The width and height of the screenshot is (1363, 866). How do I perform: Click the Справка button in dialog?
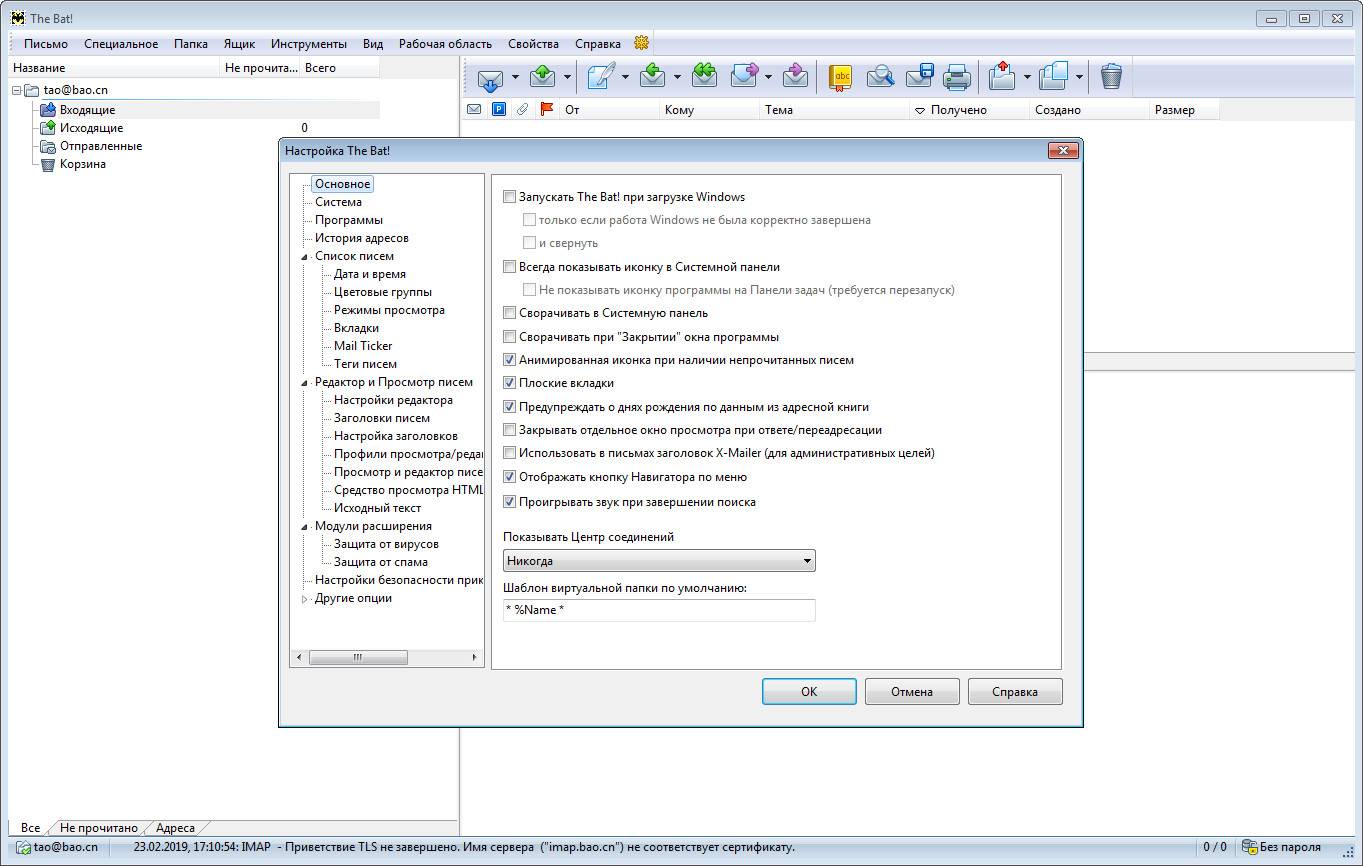click(x=1015, y=691)
